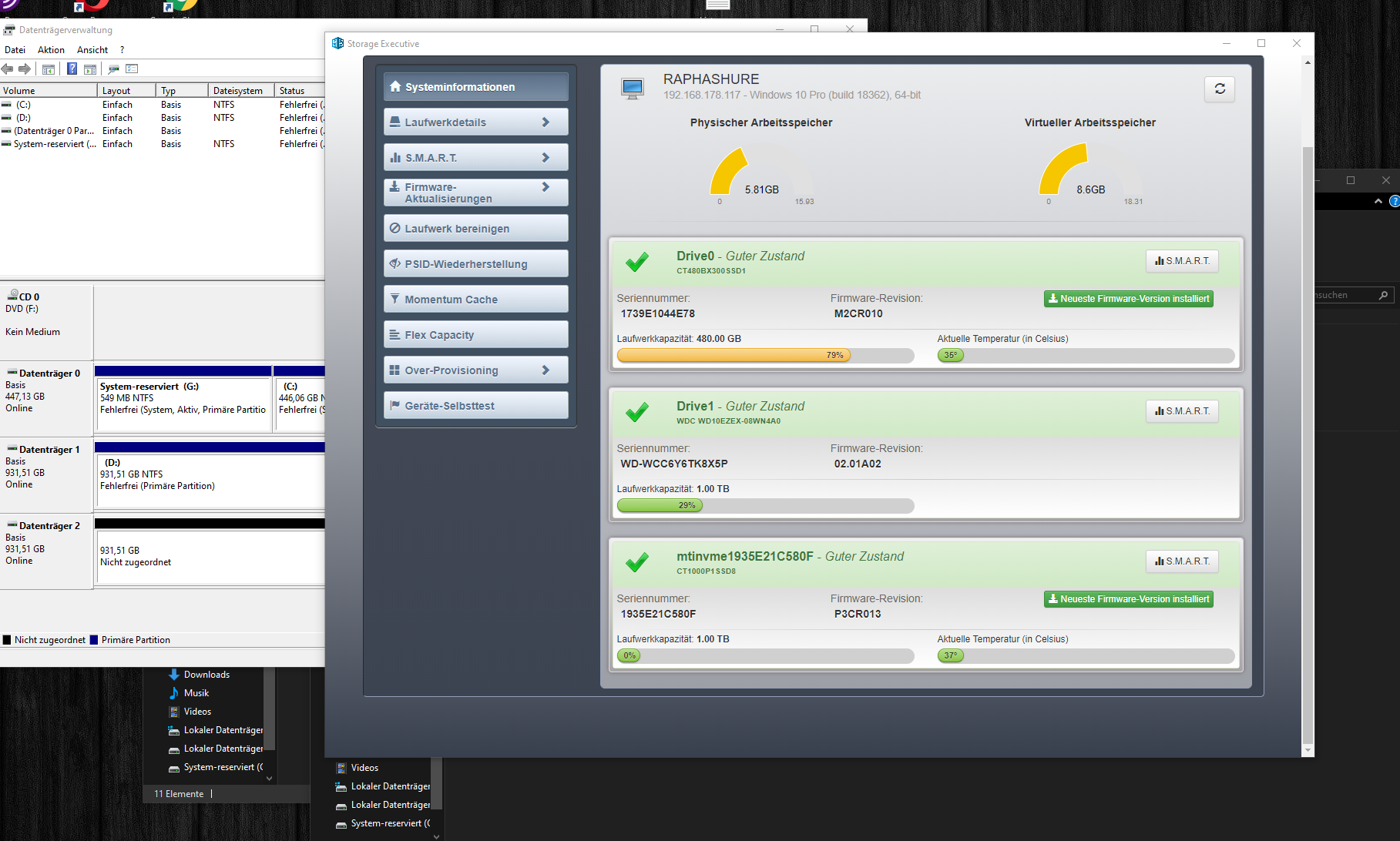This screenshot has width=1400, height=841.
Task: Toggle the console tree toolbar icon
Action: (49, 69)
